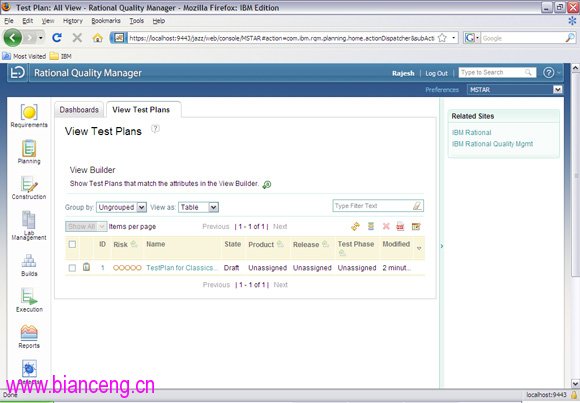Click the filter icon under Test Phase column
The height and width of the screenshot is (403, 580).
(342, 253)
